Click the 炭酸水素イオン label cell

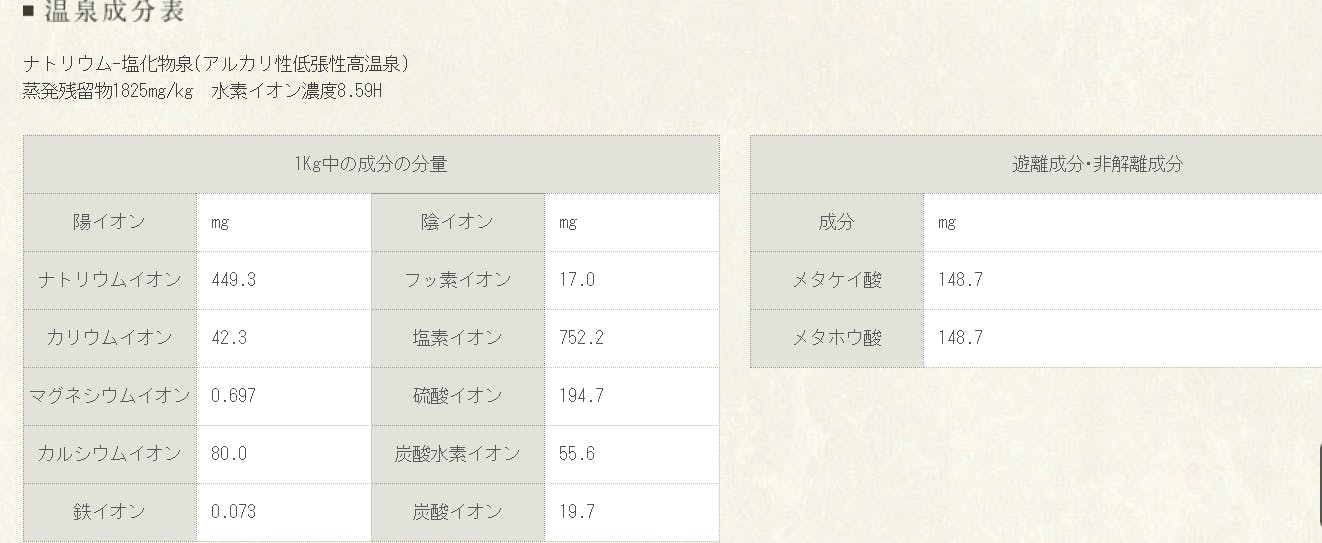coord(457,454)
